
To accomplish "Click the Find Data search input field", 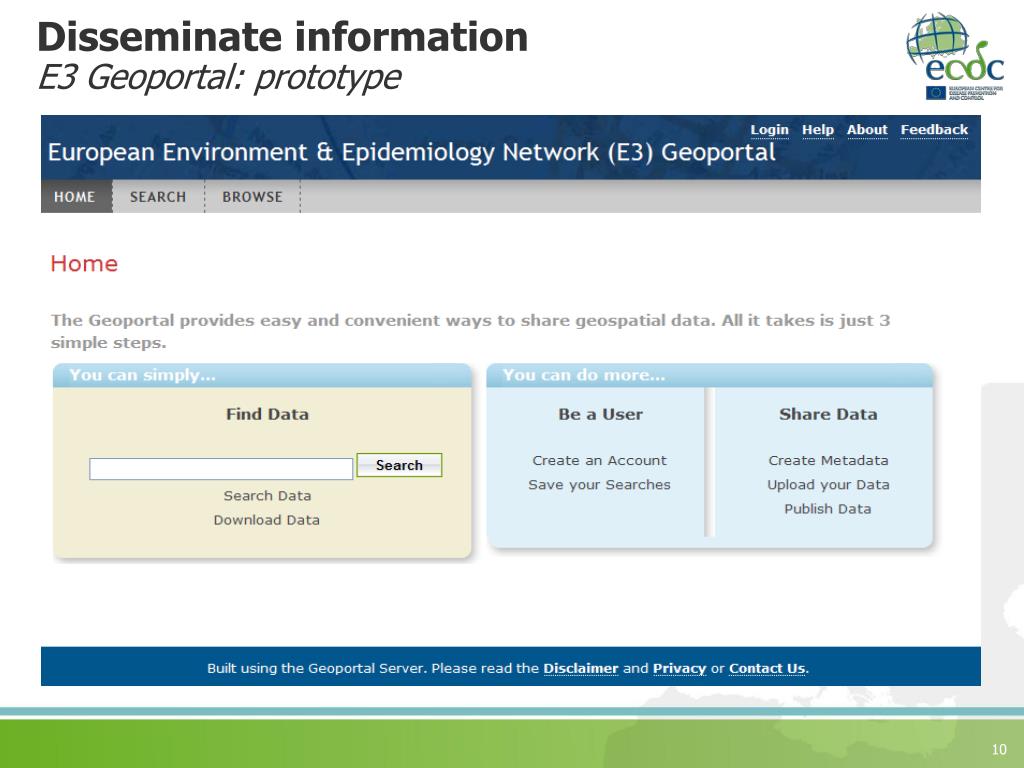I will (221, 469).
